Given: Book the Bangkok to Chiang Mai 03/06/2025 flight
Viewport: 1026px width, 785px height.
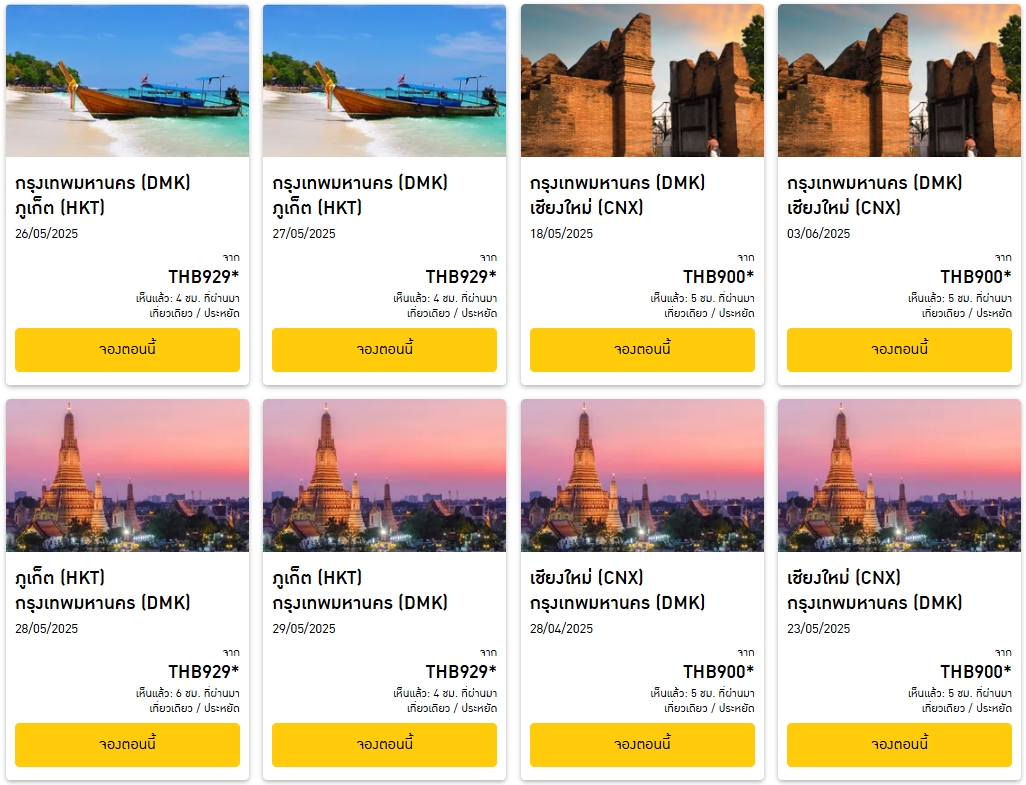Looking at the screenshot, I should point(899,350).
